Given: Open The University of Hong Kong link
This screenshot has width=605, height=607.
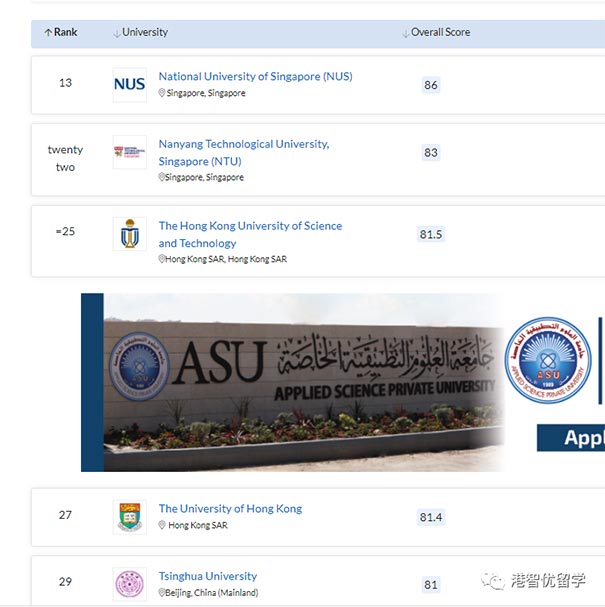Looking at the screenshot, I should pos(230,508).
